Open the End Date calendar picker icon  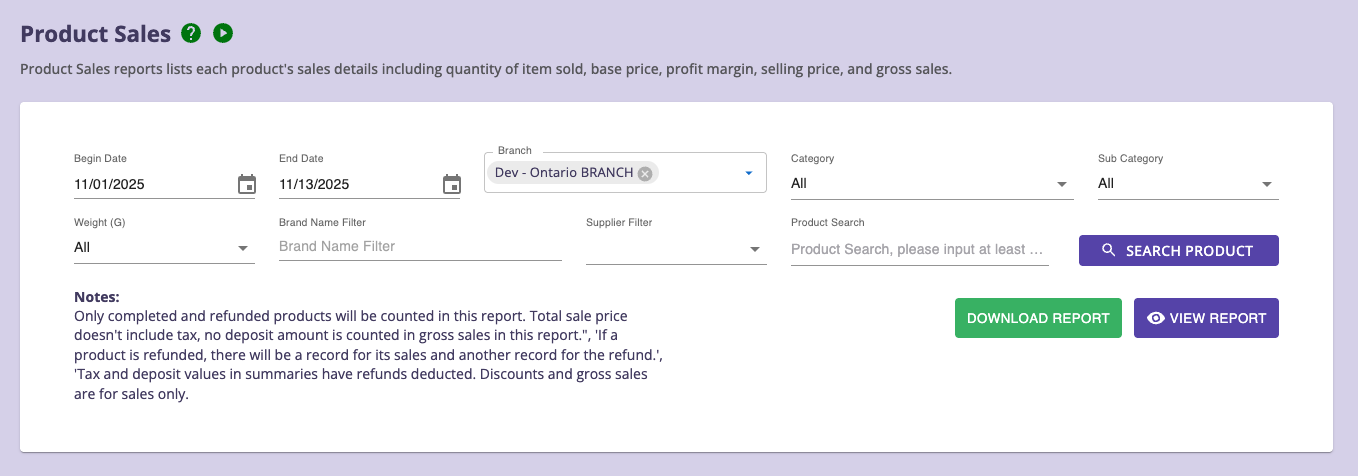tap(451, 184)
